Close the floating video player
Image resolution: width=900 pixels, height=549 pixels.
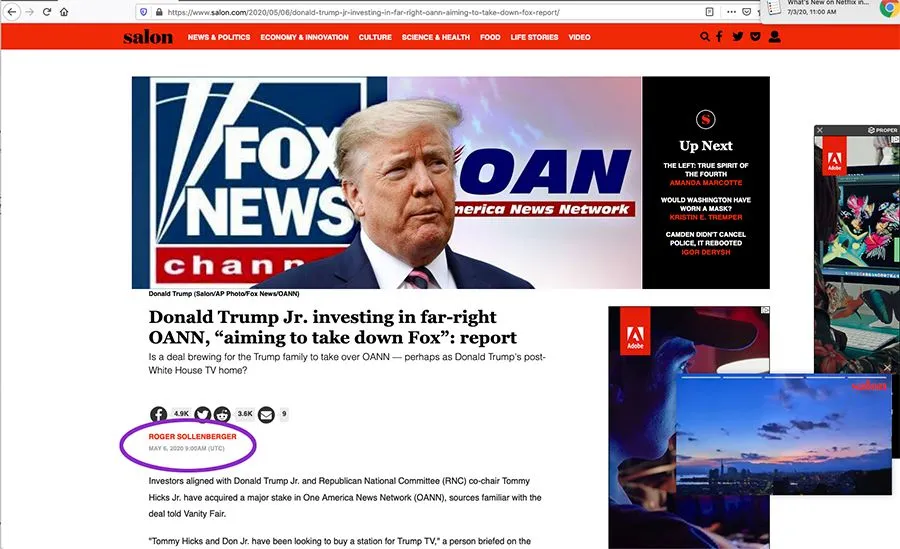tap(887, 368)
